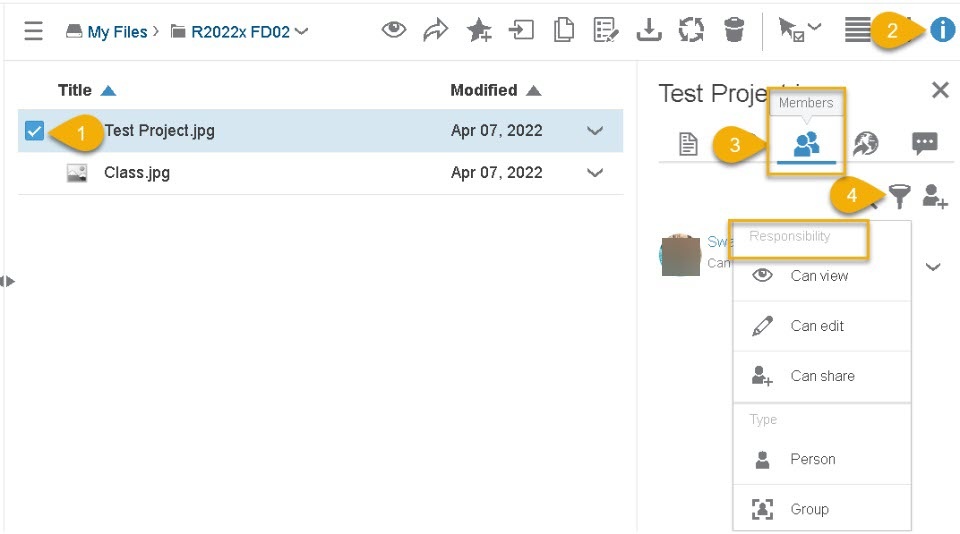Click the Class.jpg thumbnail

pos(77,173)
